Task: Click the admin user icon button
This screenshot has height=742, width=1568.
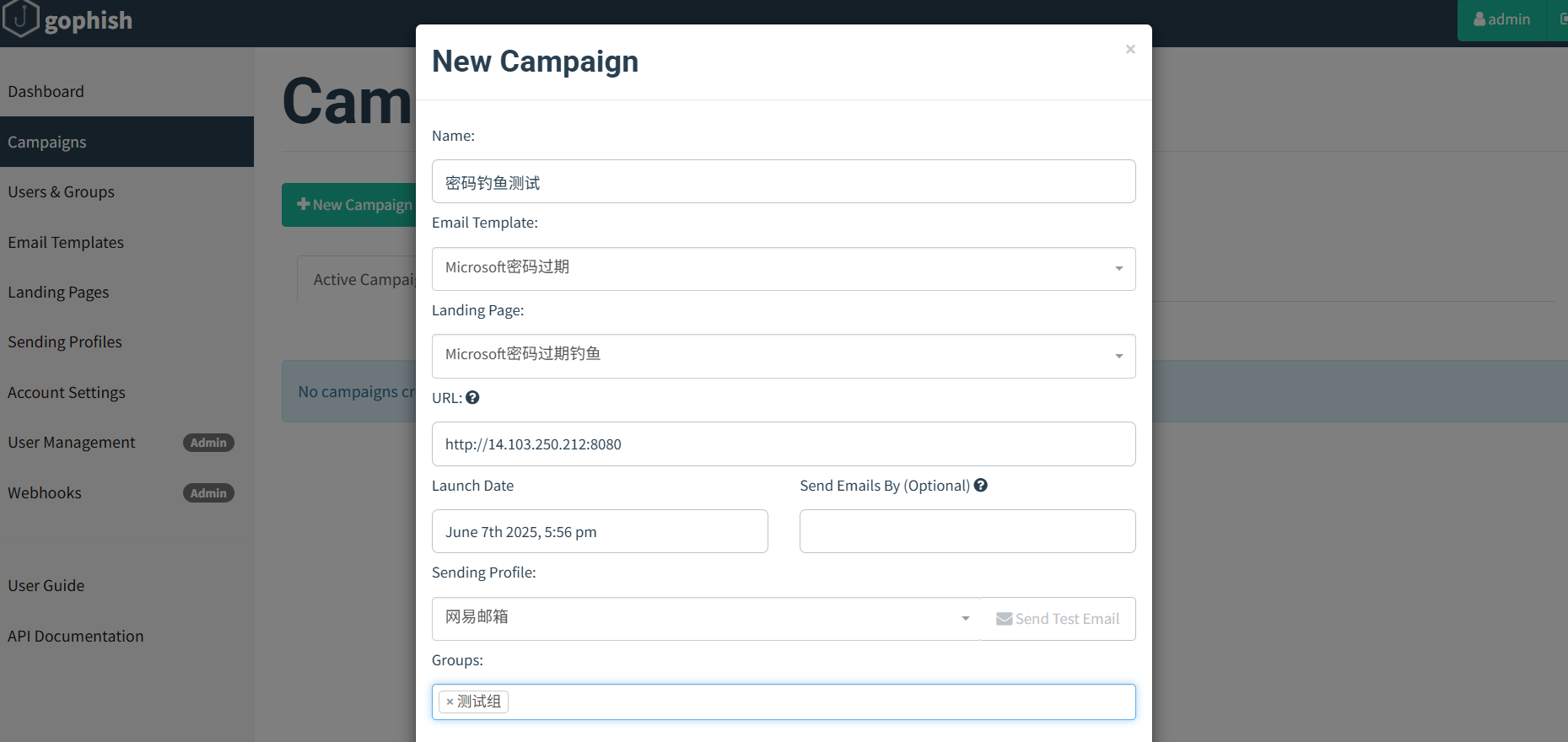Action: click(x=1501, y=19)
